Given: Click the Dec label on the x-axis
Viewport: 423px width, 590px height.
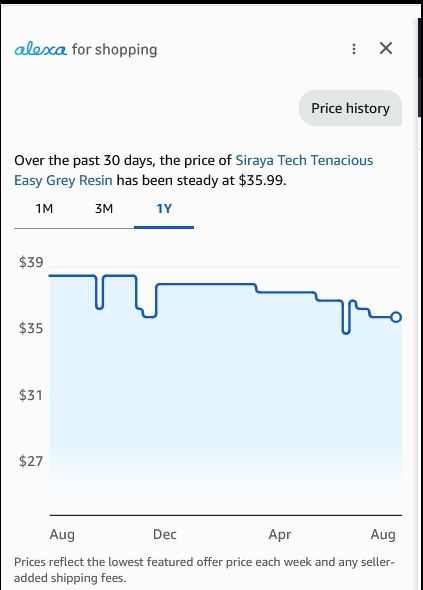Looking at the screenshot, I should coord(165,534).
